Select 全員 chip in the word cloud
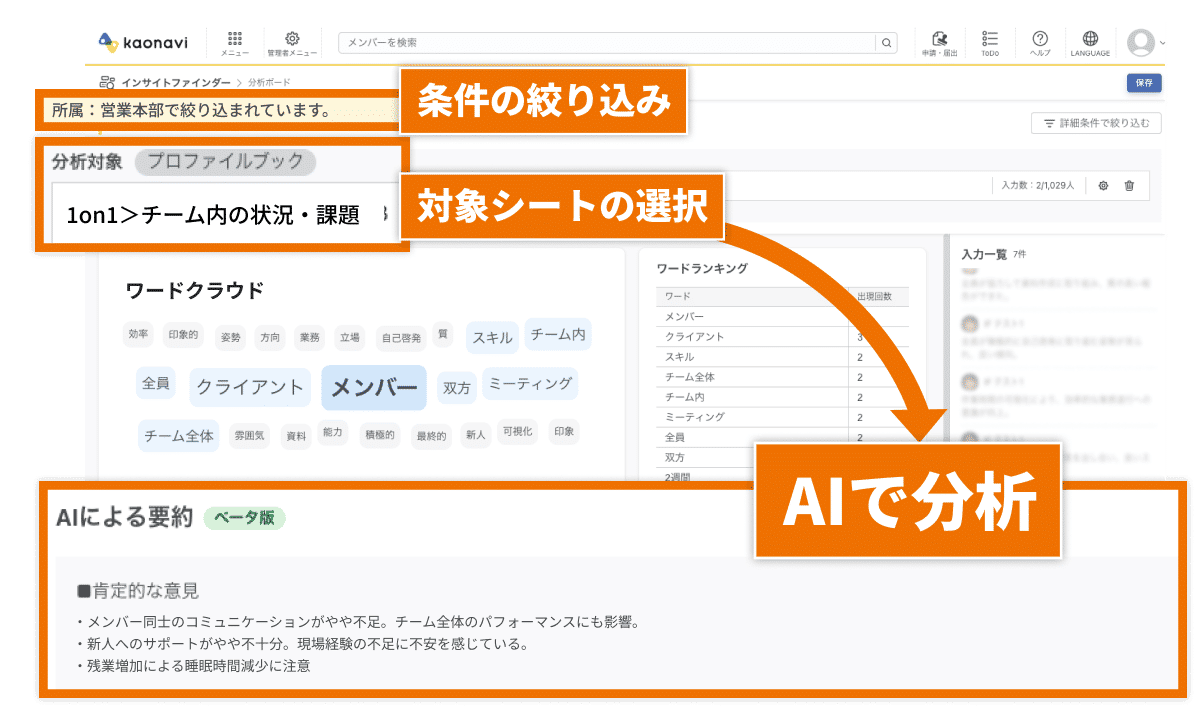 coord(156,383)
